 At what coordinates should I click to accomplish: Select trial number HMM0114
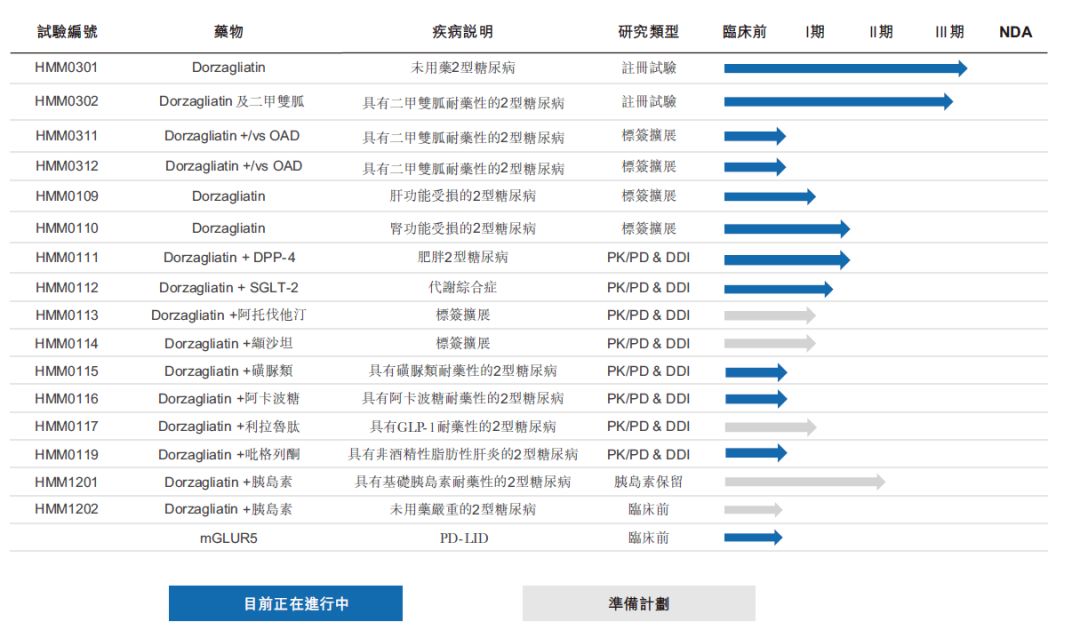pyautogui.click(x=66, y=343)
